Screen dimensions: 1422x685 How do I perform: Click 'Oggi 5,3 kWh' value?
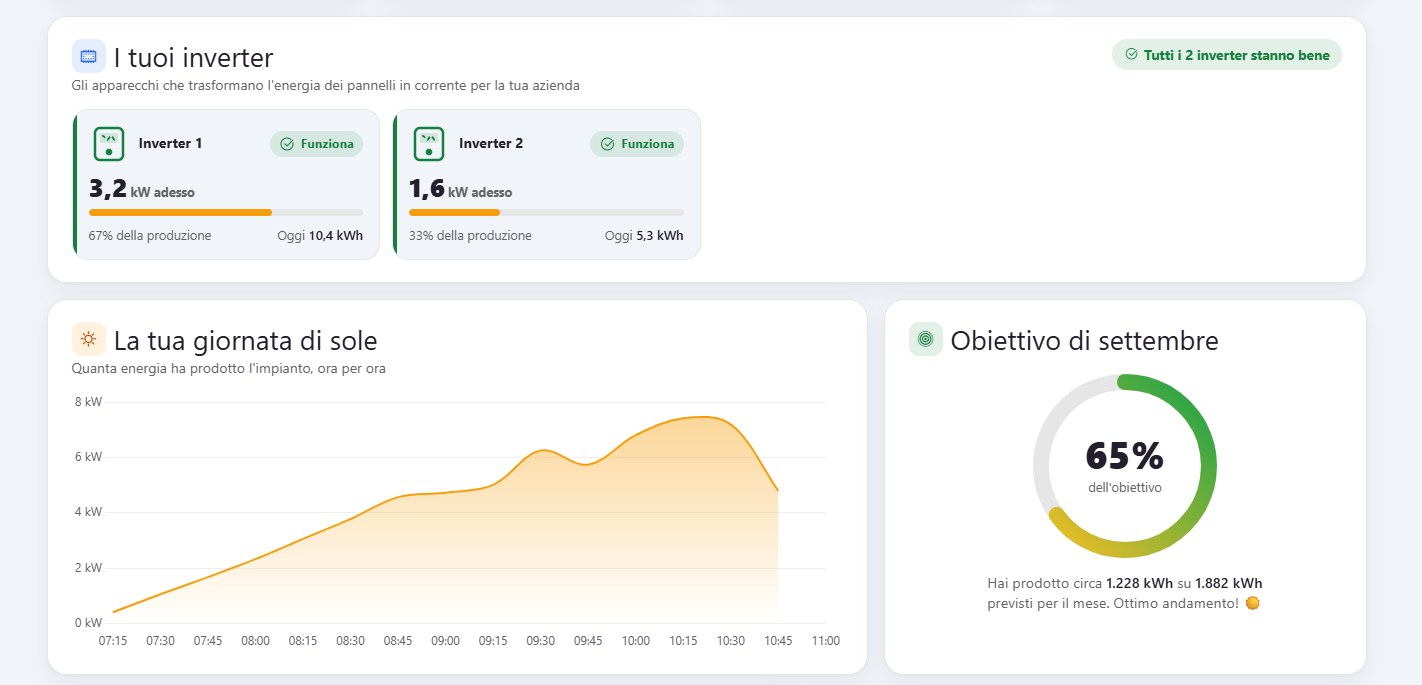coord(644,236)
